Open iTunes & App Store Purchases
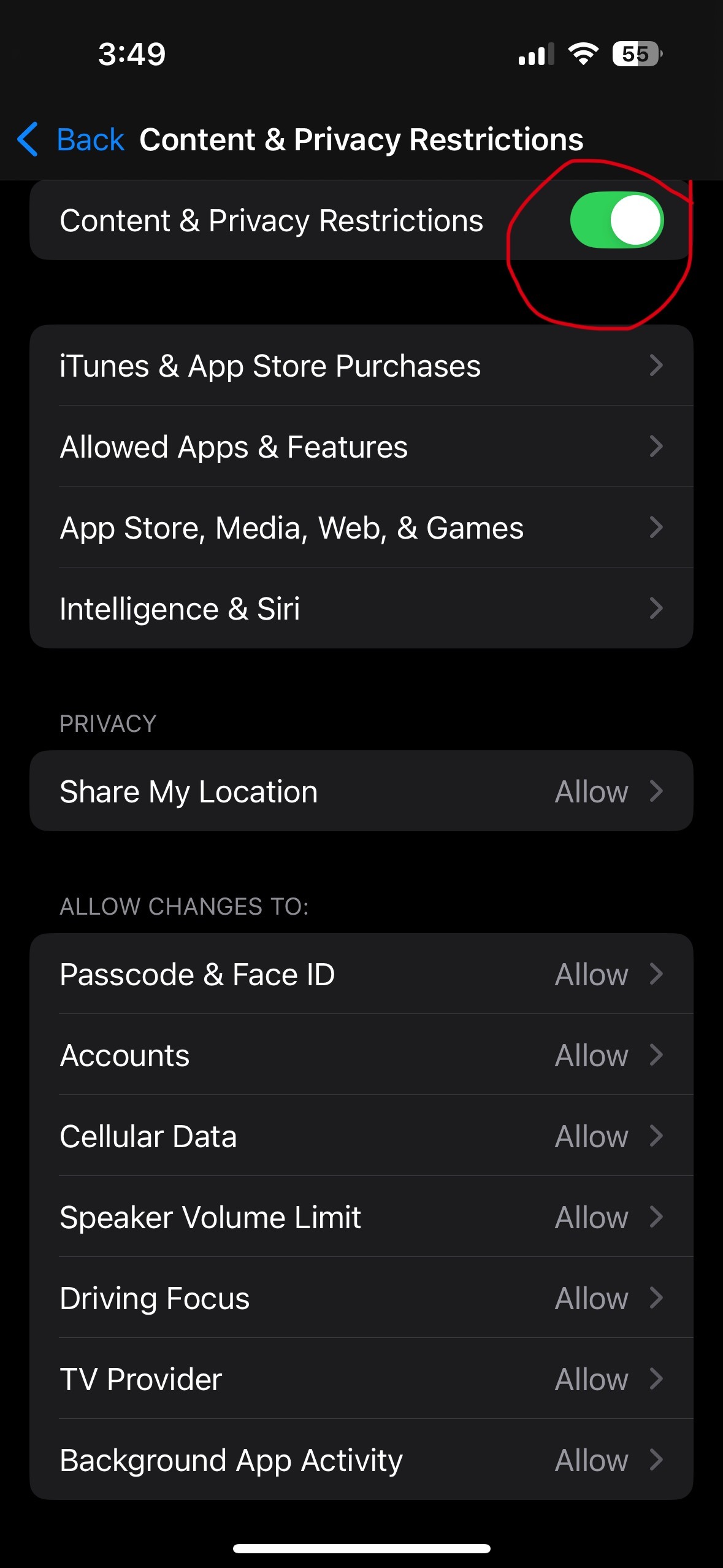Screen dimensions: 723x1568 (361, 366)
